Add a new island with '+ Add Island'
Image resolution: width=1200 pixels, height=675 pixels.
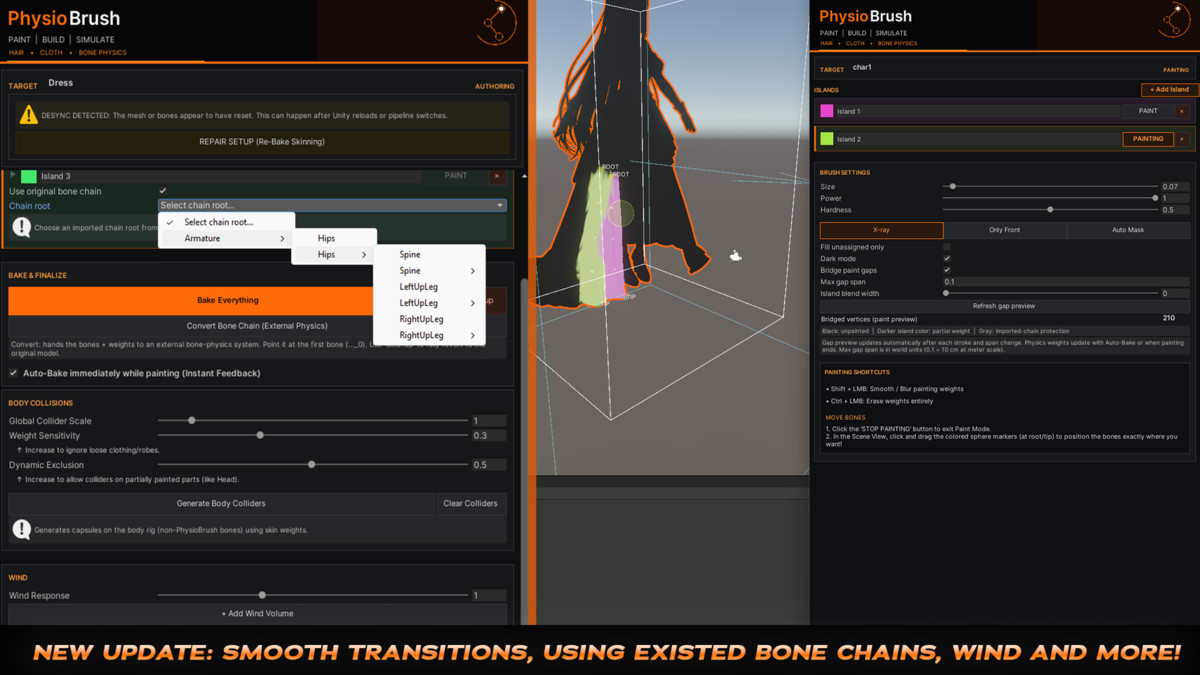[x=1168, y=90]
